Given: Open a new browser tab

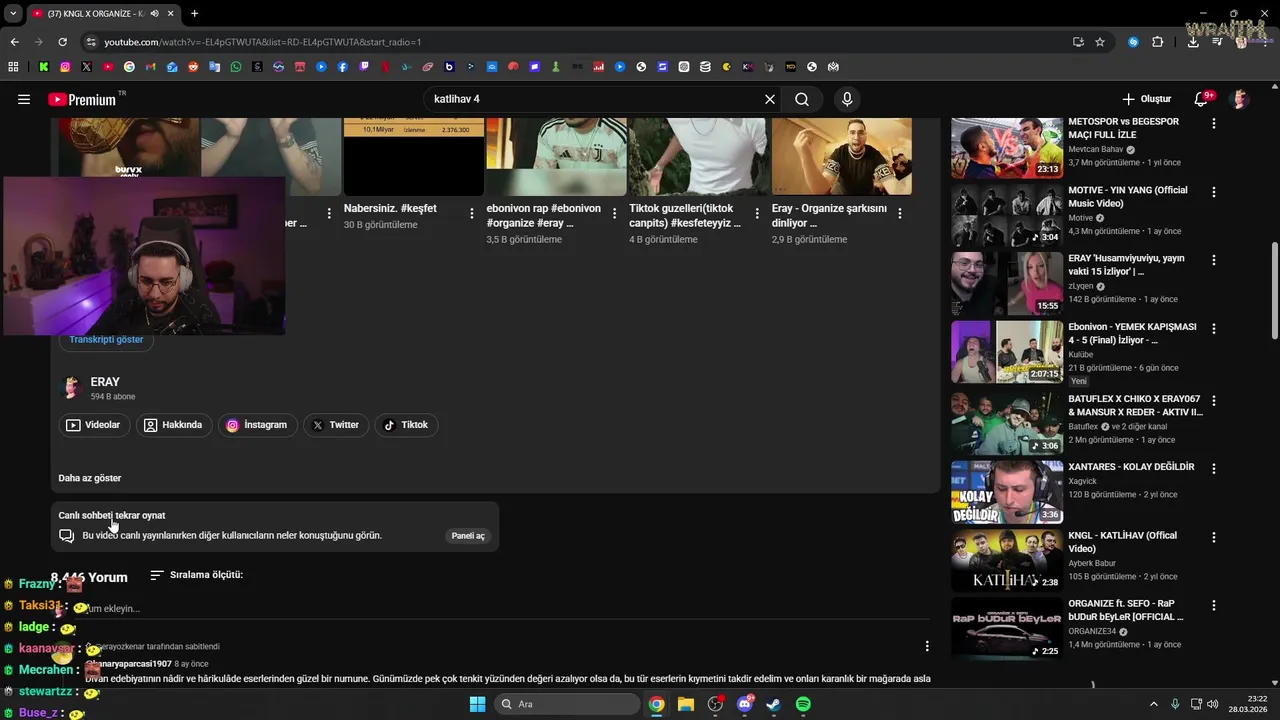Looking at the screenshot, I should (x=194, y=13).
